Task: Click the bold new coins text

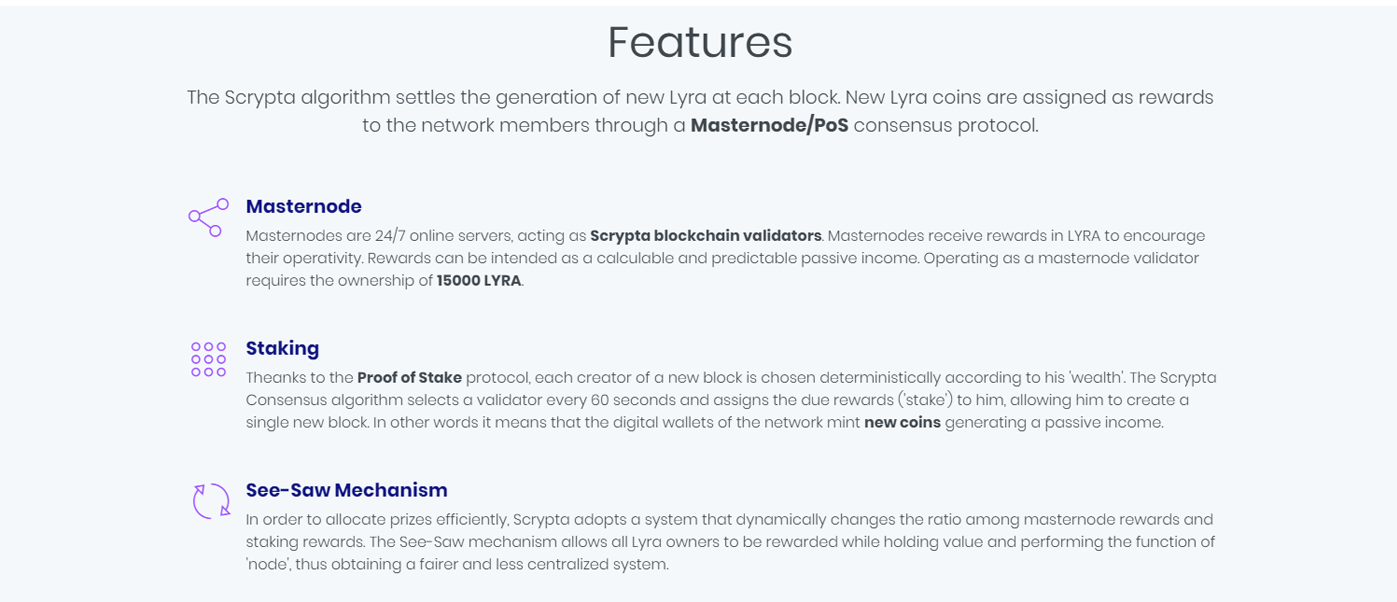Action: (902, 422)
